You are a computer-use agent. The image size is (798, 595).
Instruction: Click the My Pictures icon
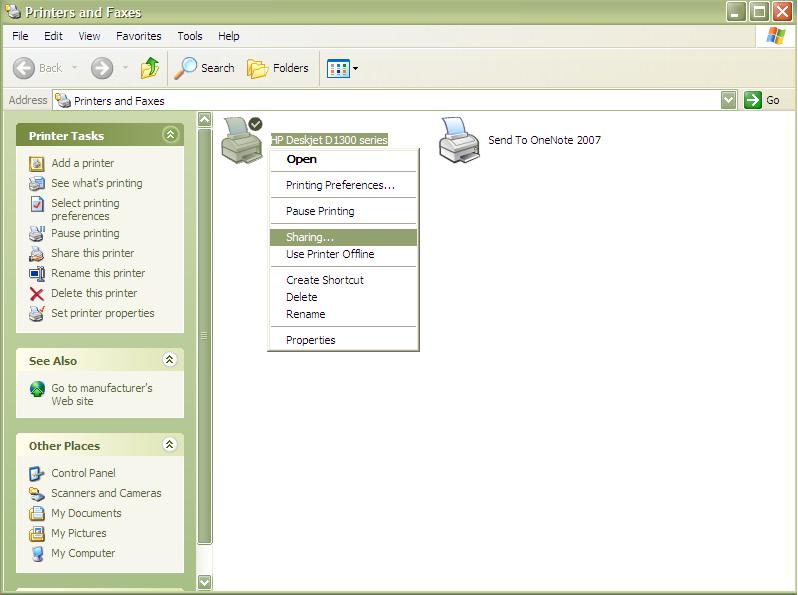37,533
